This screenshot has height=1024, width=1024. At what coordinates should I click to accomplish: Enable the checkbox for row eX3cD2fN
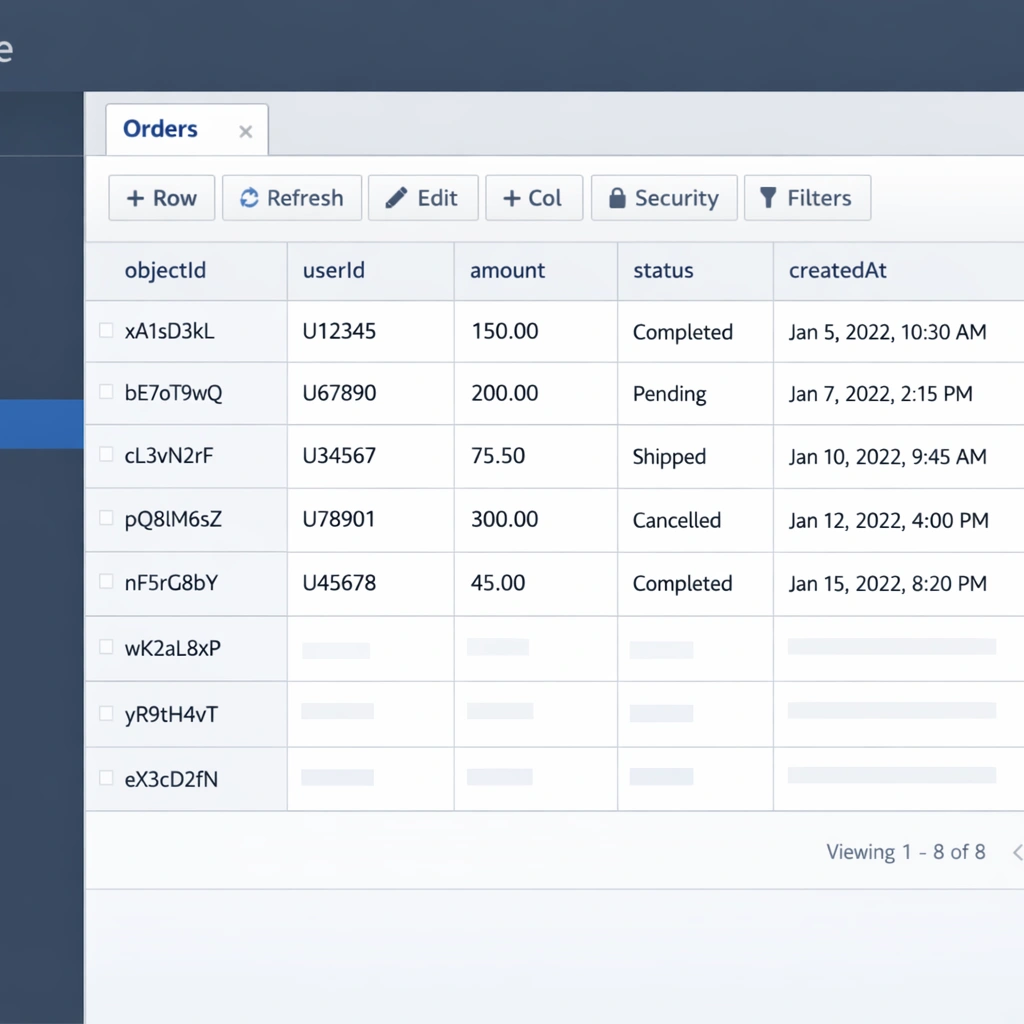[x=106, y=777]
